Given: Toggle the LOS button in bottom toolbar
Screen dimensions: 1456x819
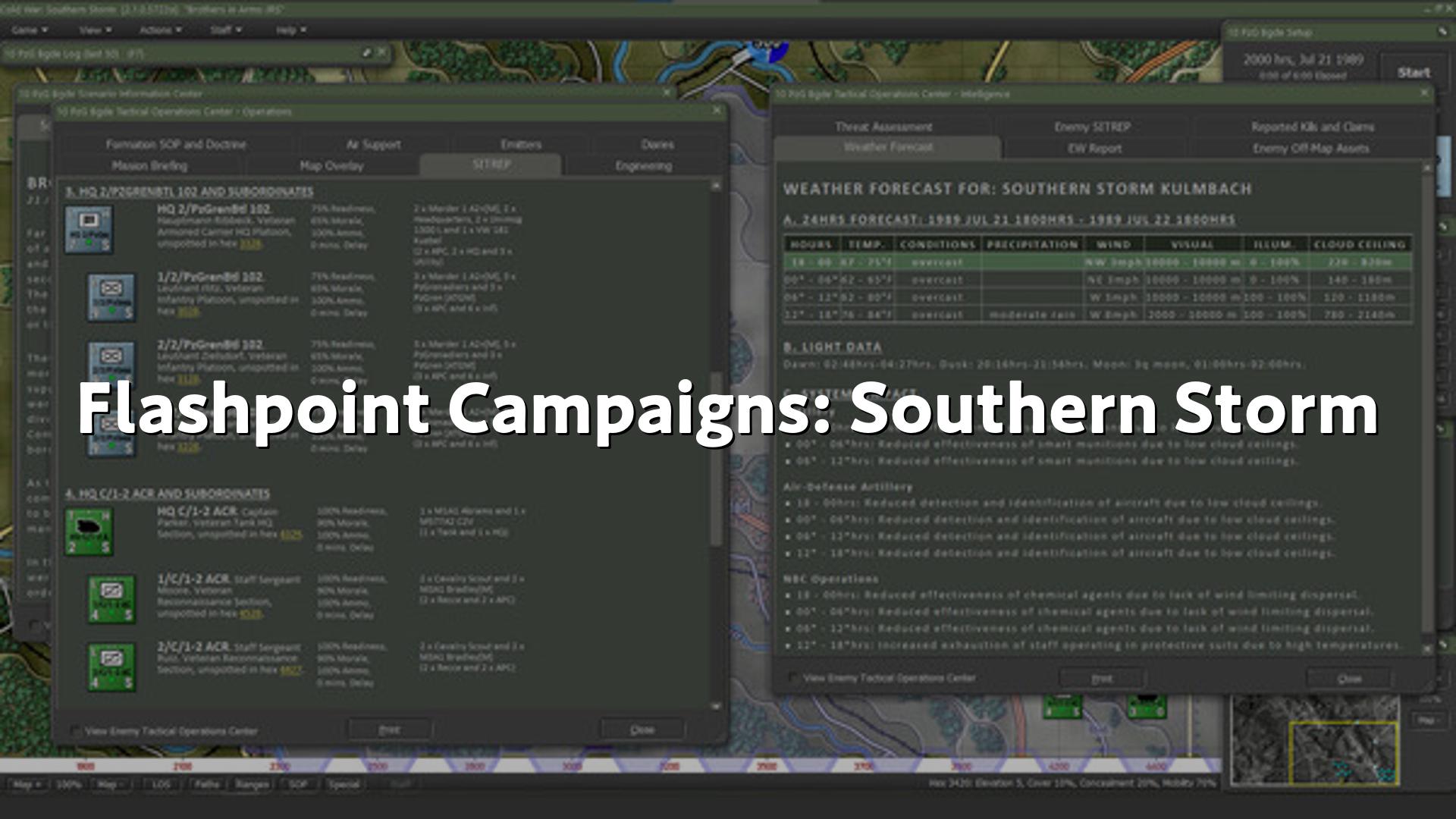Looking at the screenshot, I should point(161,784).
